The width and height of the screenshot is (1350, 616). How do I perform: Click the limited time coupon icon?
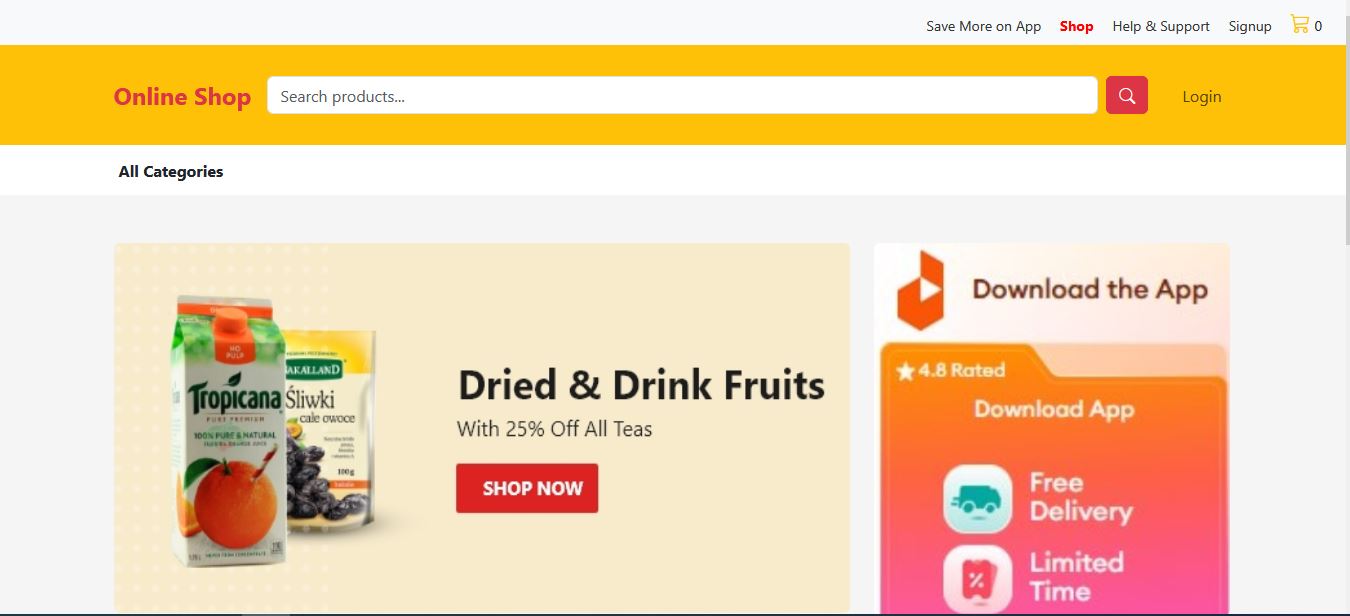[x=978, y=579]
